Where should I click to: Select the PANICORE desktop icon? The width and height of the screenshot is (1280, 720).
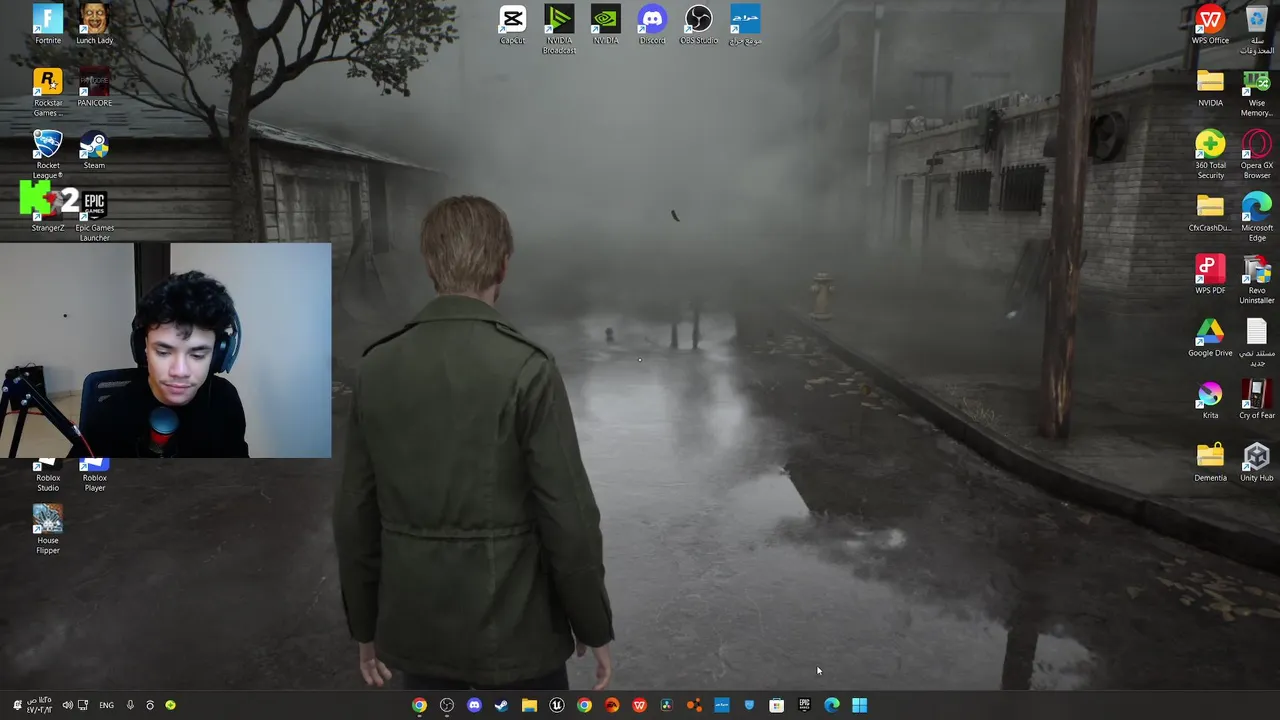94,87
